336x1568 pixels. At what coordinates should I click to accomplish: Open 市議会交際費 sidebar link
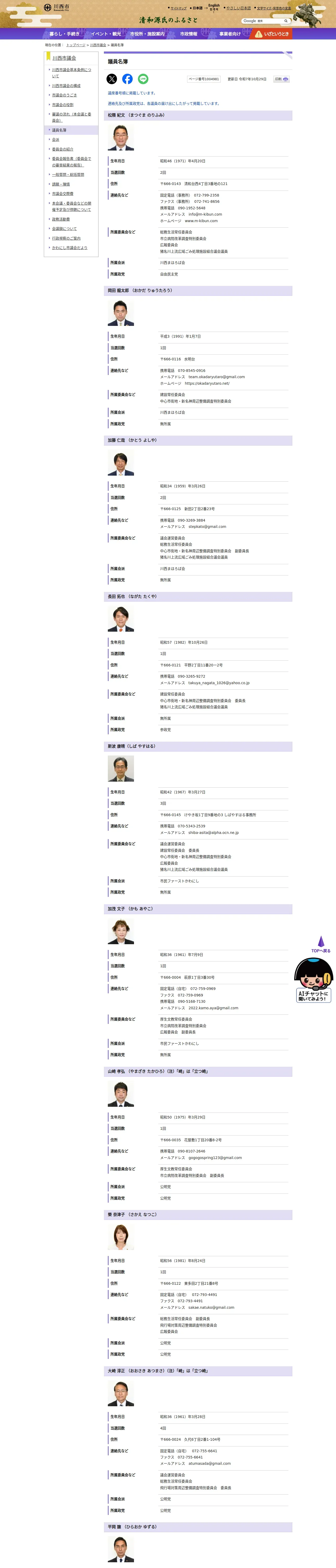click(x=62, y=194)
